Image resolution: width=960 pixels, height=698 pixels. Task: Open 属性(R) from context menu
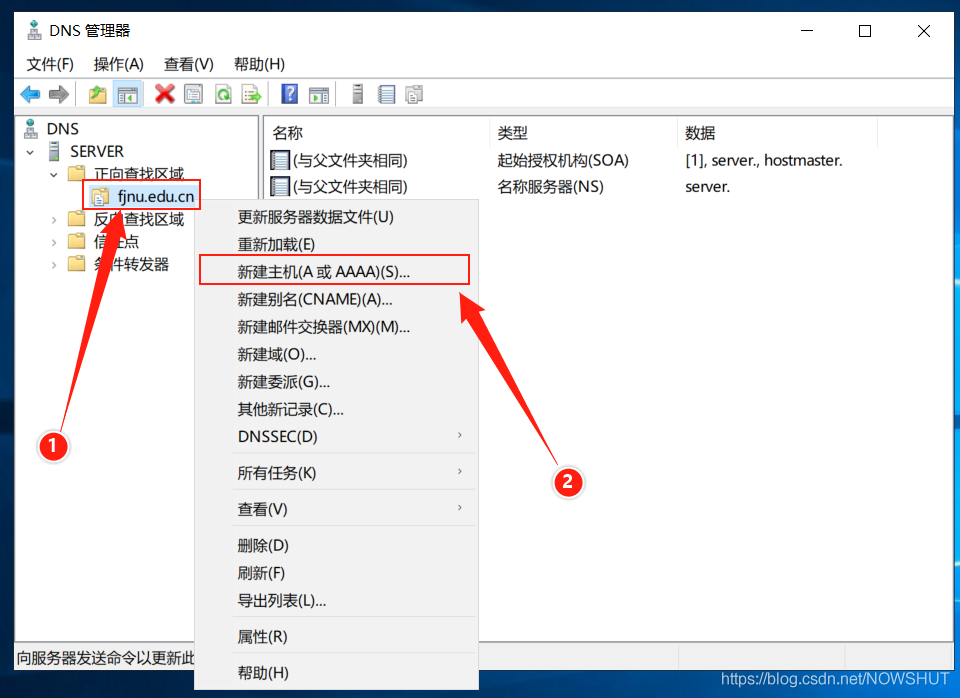pyautogui.click(x=336, y=636)
